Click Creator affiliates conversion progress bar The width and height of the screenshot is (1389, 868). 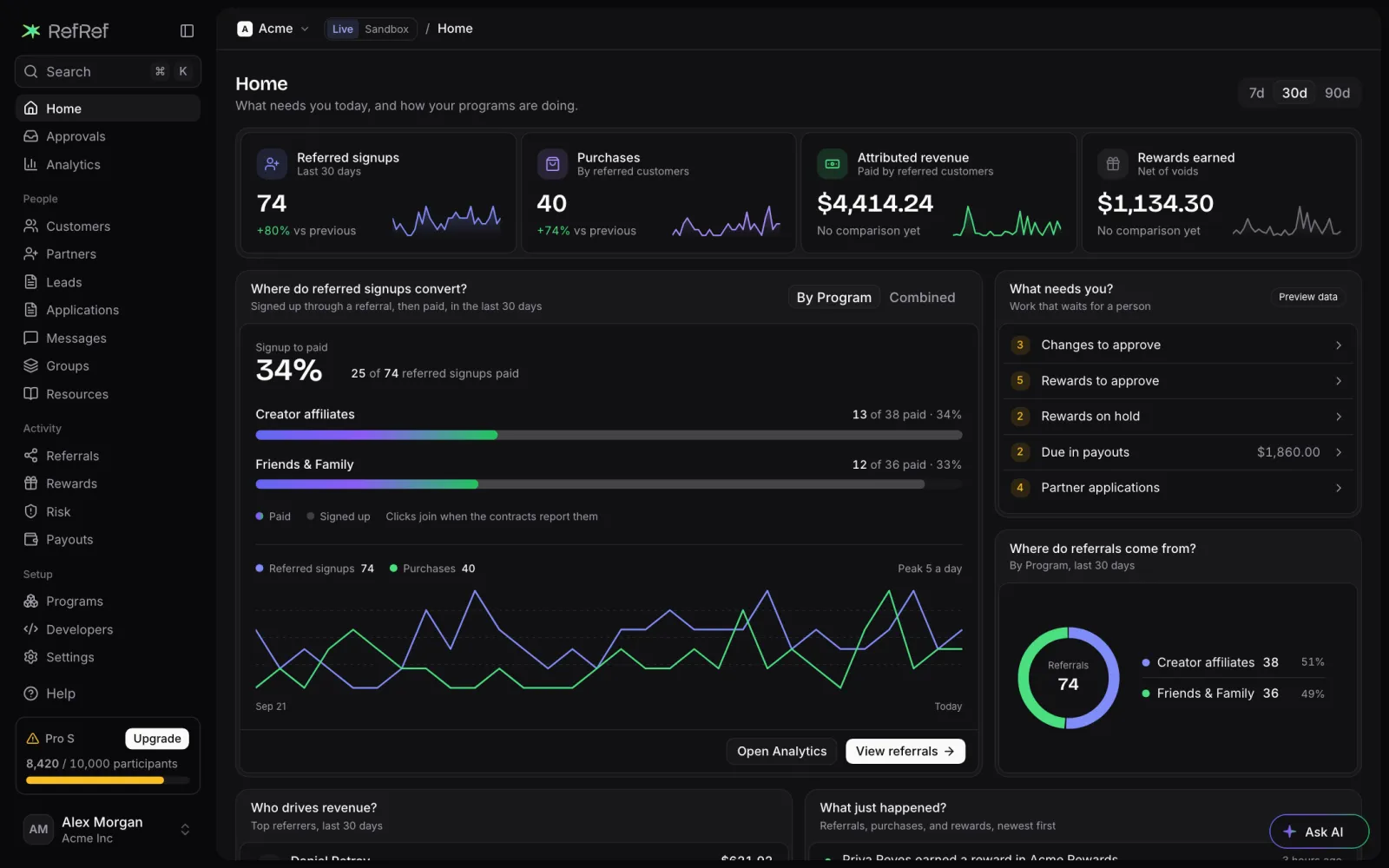coord(609,435)
